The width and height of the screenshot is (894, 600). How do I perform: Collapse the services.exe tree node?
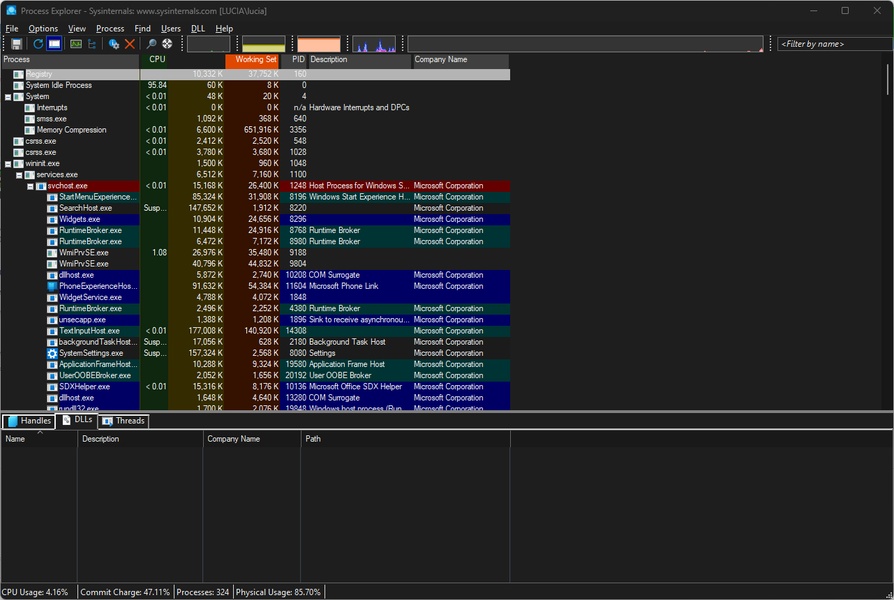(20, 175)
